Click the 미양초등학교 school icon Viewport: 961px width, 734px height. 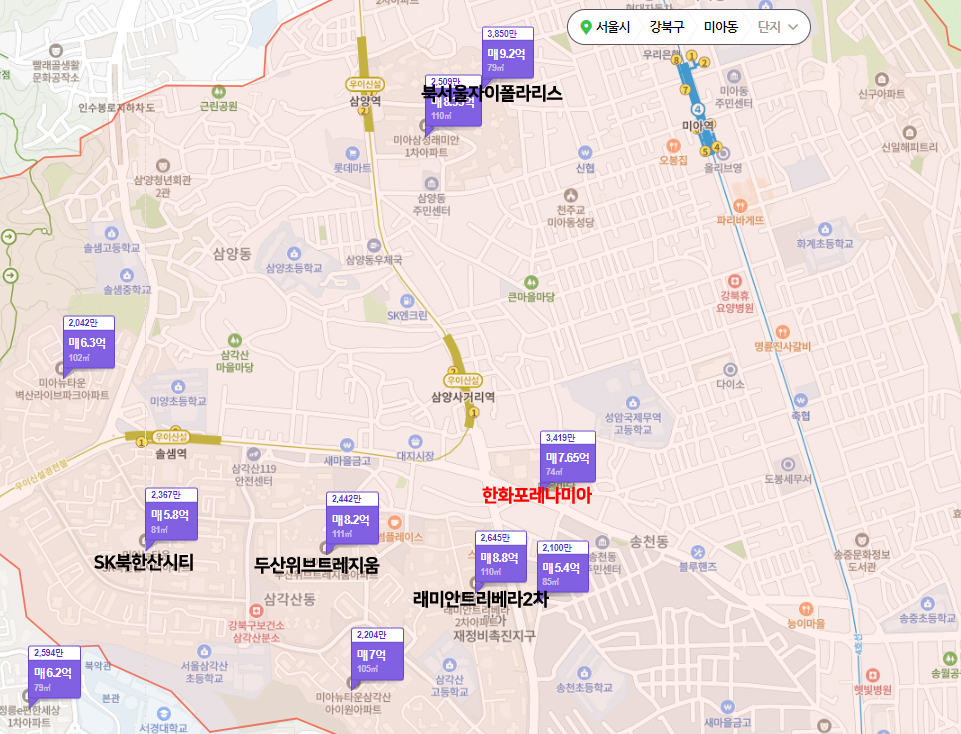click(x=178, y=387)
